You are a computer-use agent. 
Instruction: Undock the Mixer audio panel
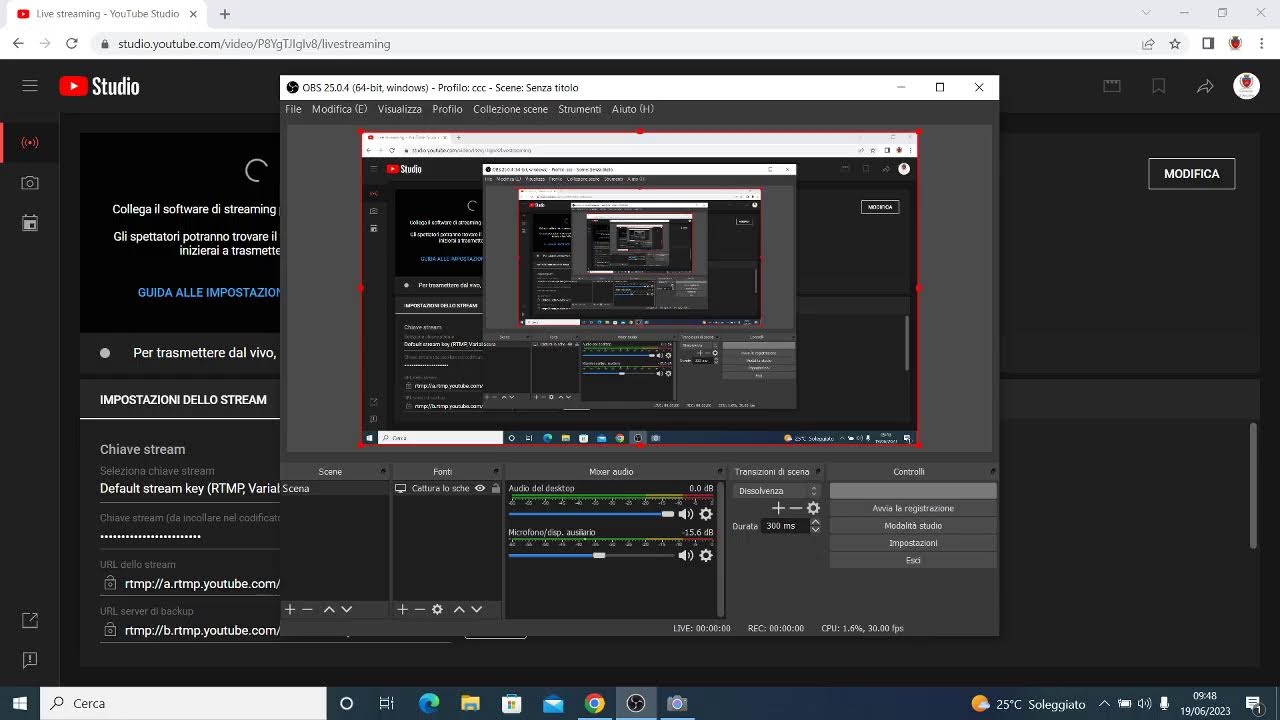coord(718,471)
